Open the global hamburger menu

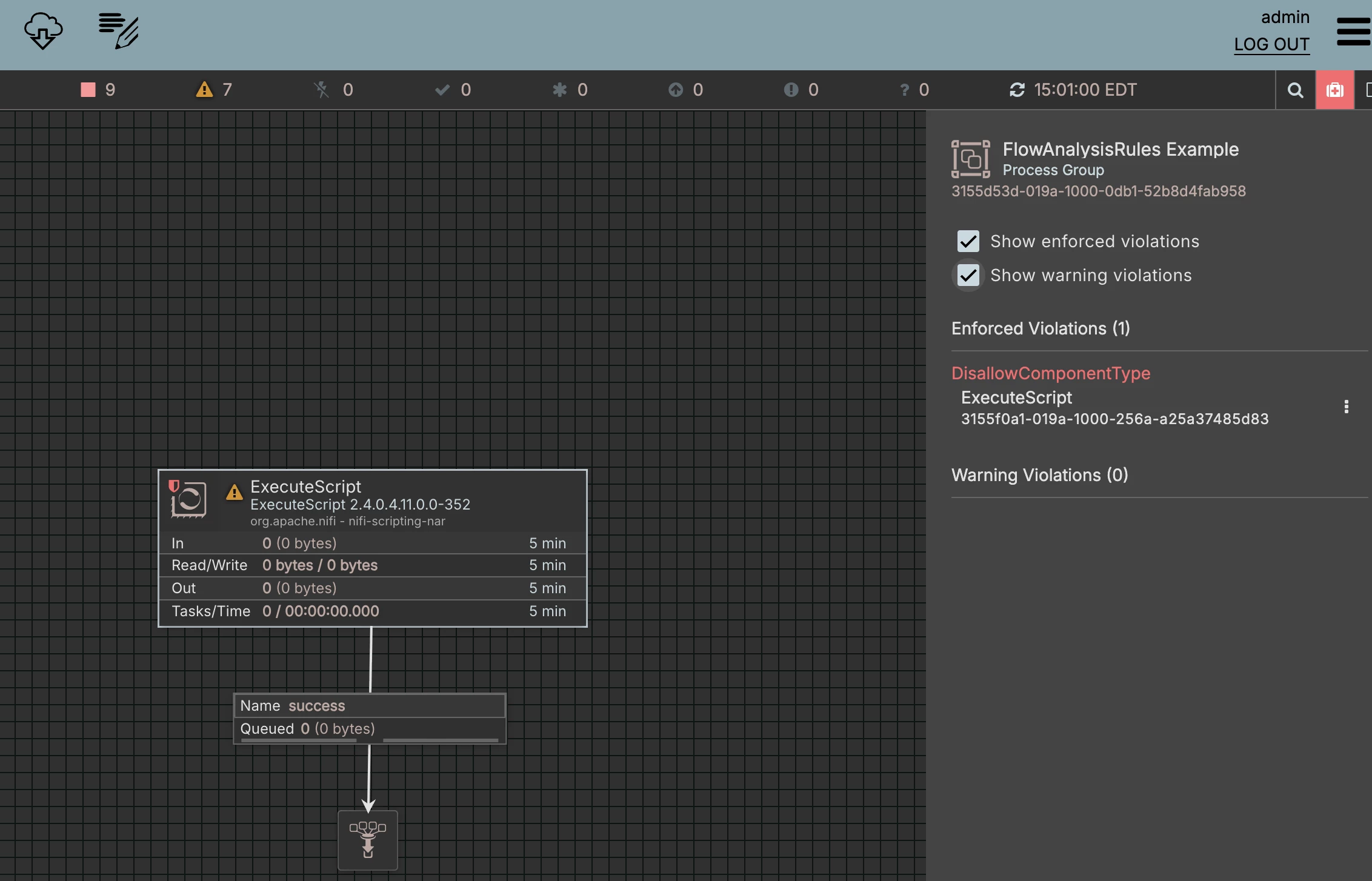tap(1353, 32)
